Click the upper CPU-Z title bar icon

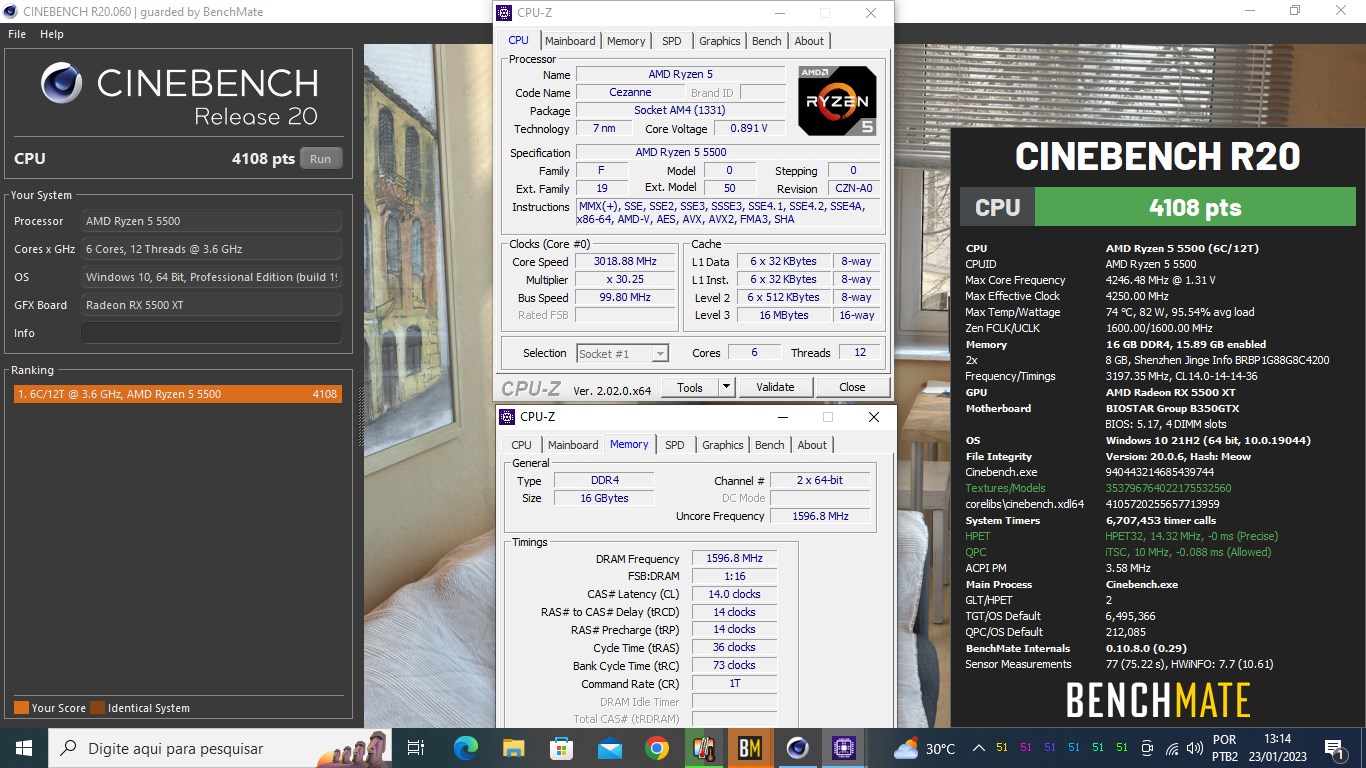pyautogui.click(x=506, y=13)
